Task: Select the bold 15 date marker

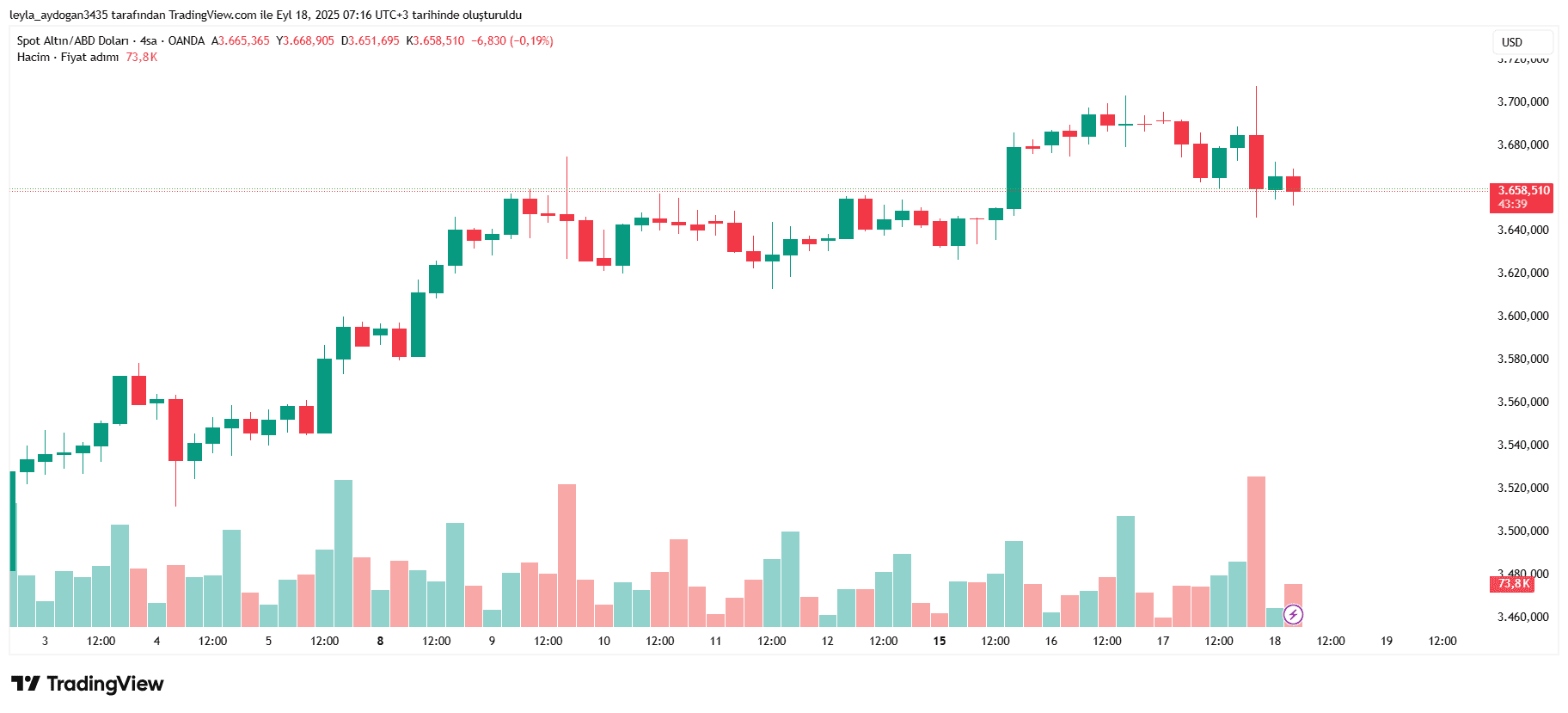Action: [940, 641]
